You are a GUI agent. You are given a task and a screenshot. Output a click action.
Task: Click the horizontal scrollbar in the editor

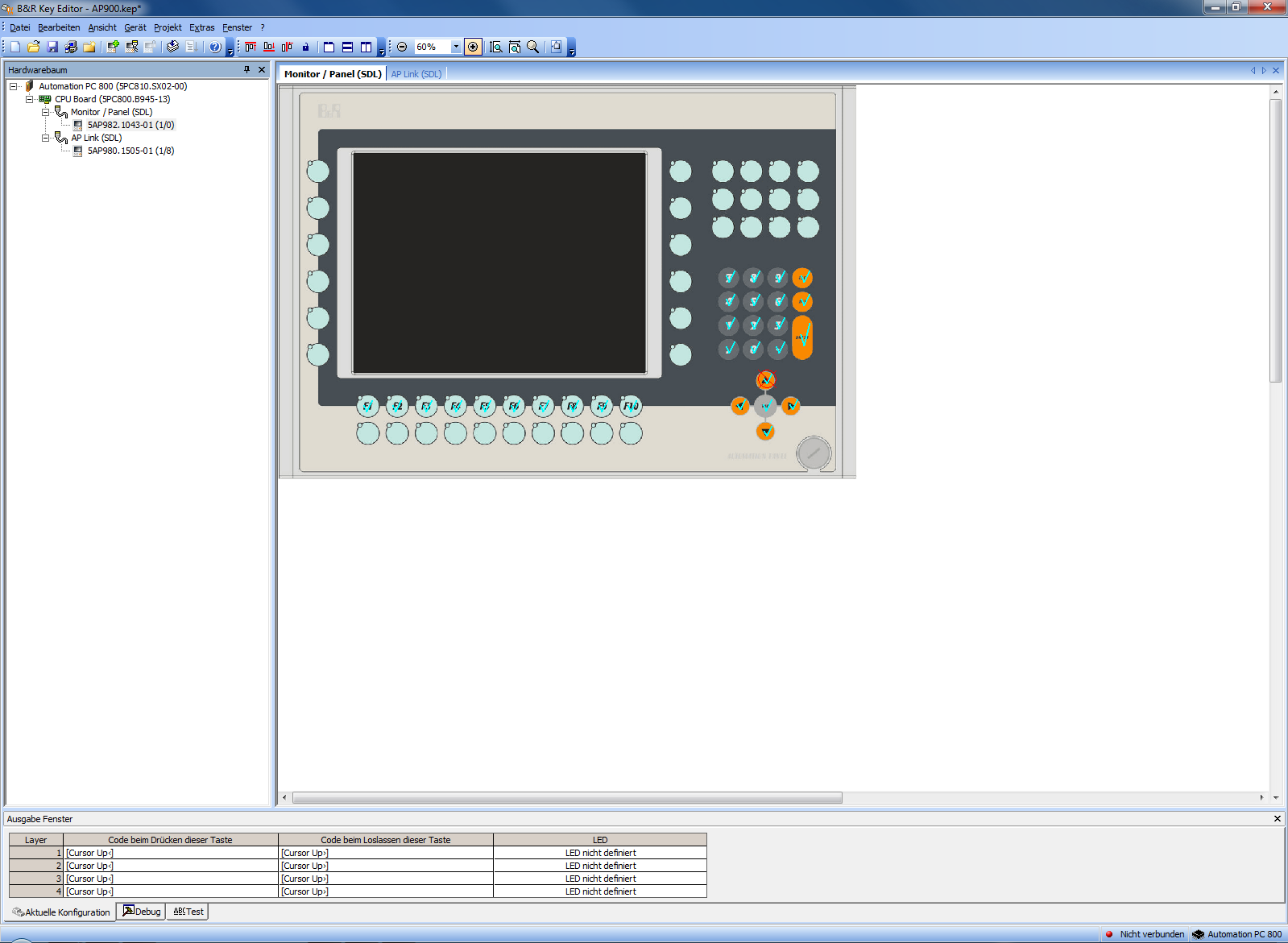[x=567, y=797]
